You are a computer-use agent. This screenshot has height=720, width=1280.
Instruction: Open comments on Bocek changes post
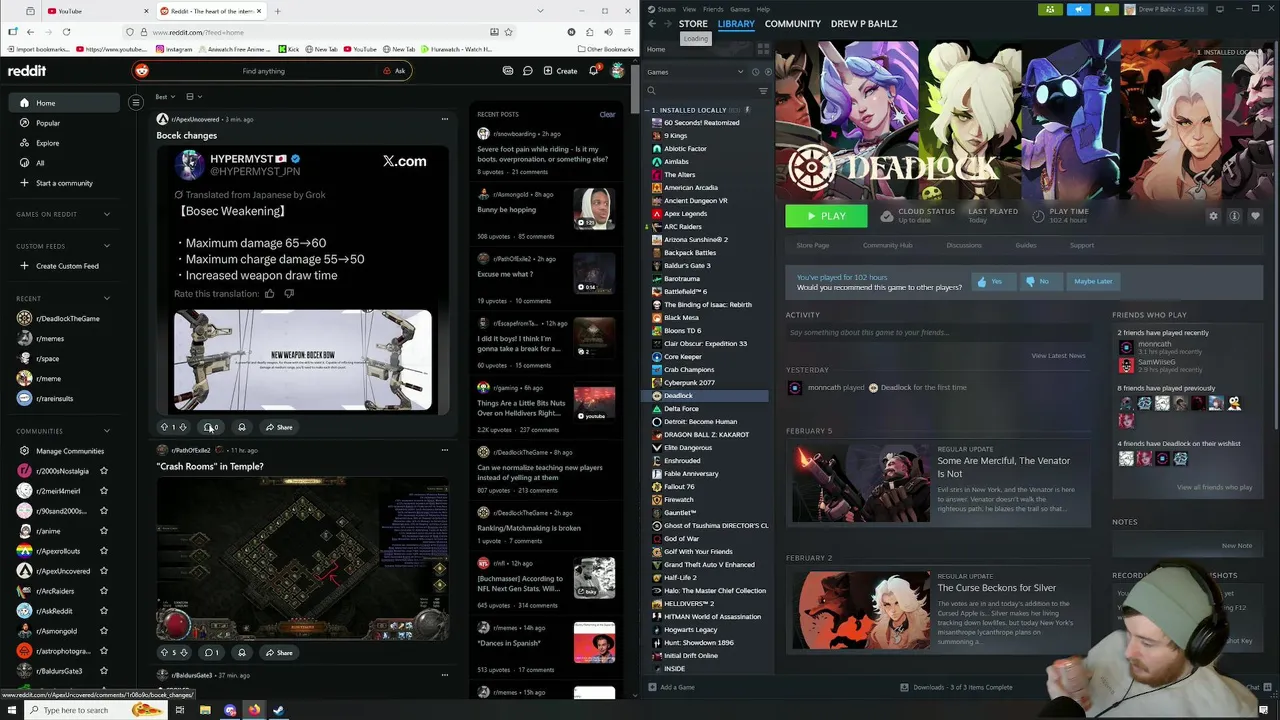[x=210, y=427]
